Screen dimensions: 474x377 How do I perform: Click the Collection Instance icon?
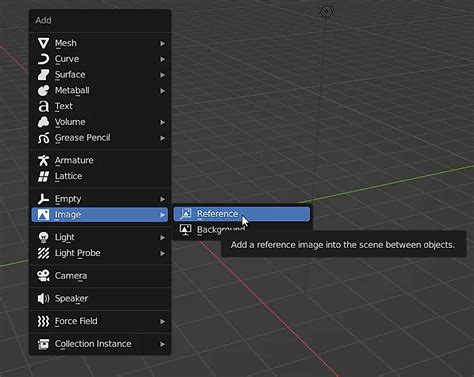coord(43,344)
